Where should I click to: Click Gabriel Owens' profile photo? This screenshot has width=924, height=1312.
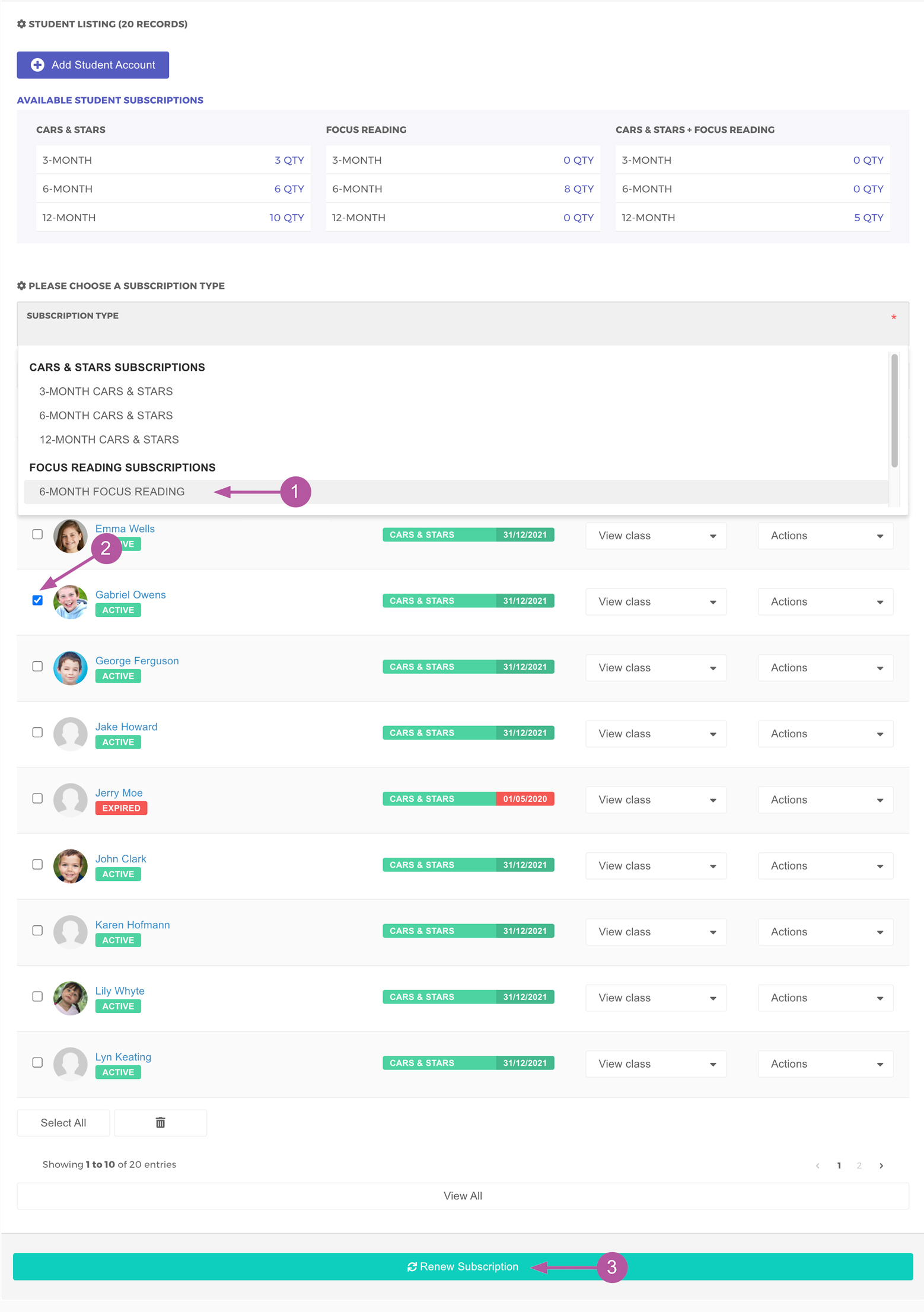pos(70,601)
